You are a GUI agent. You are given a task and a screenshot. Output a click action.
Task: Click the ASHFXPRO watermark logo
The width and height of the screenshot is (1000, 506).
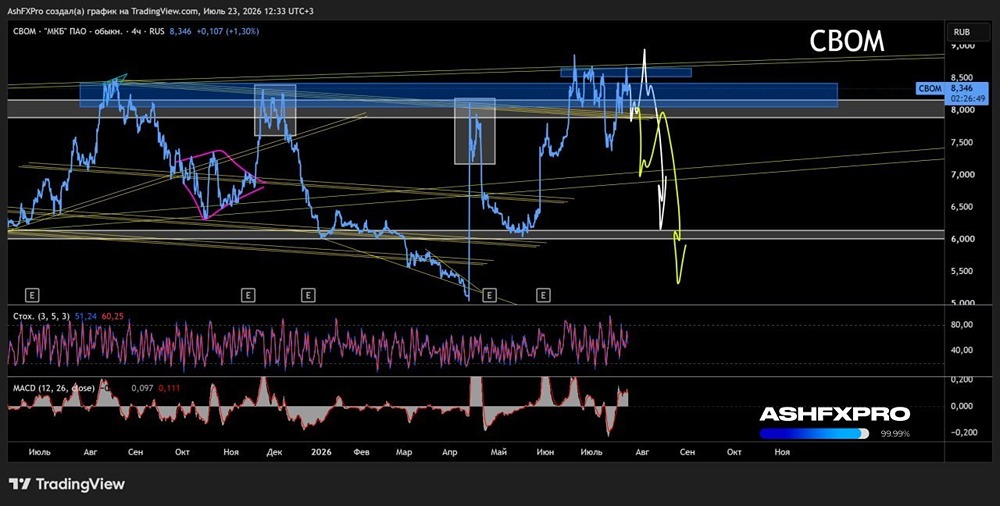pyautogui.click(x=834, y=414)
